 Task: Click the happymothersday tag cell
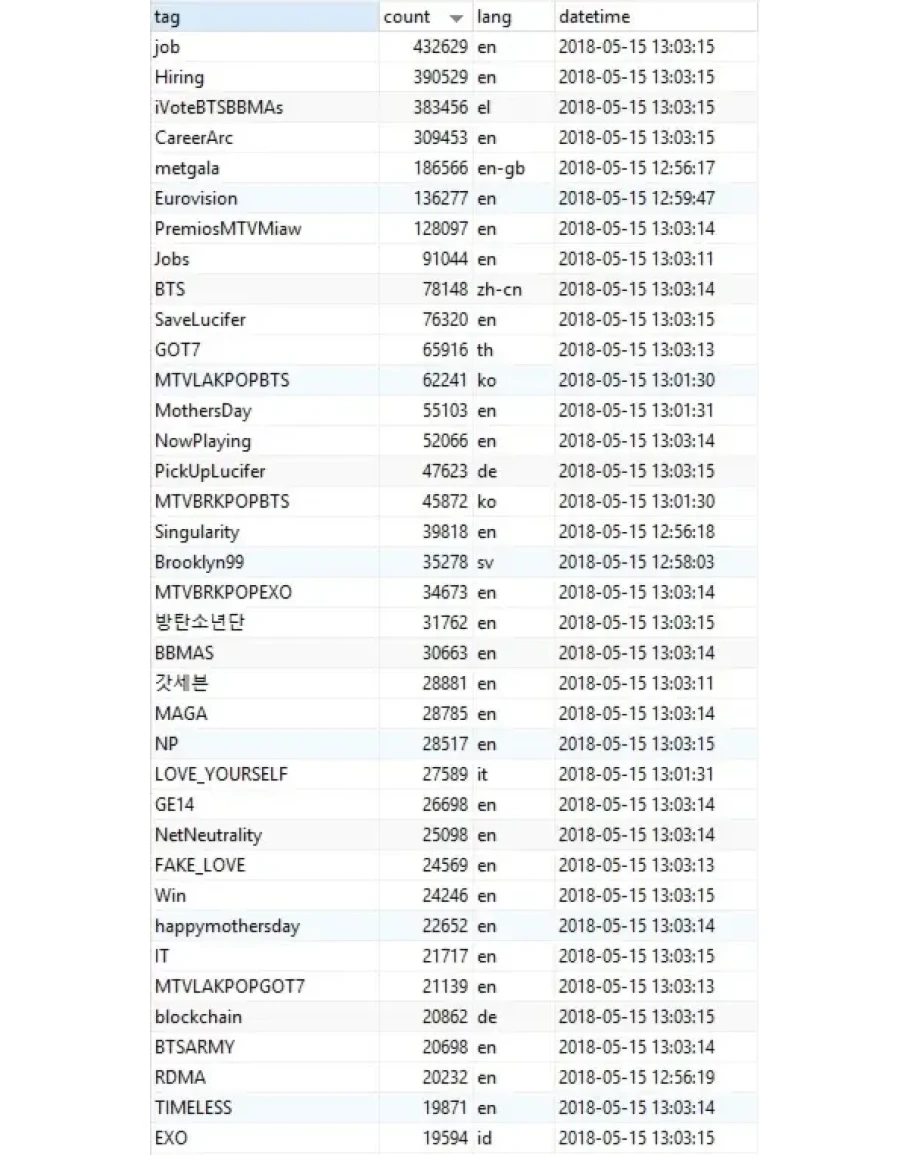tap(227, 926)
